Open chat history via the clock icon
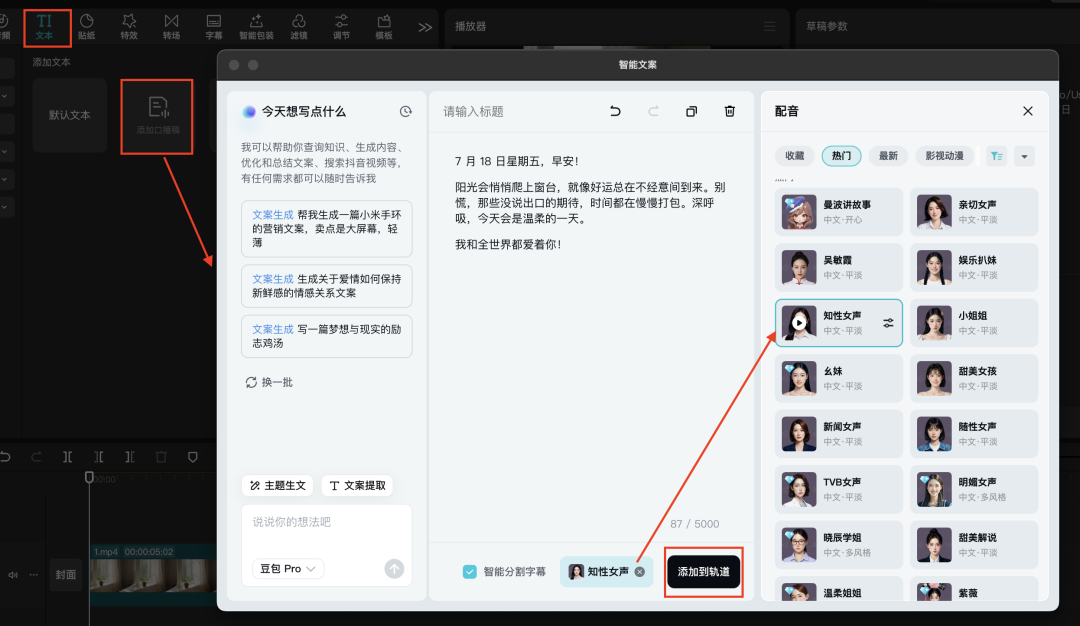Screen dimensions: 1080x626 click(405, 111)
